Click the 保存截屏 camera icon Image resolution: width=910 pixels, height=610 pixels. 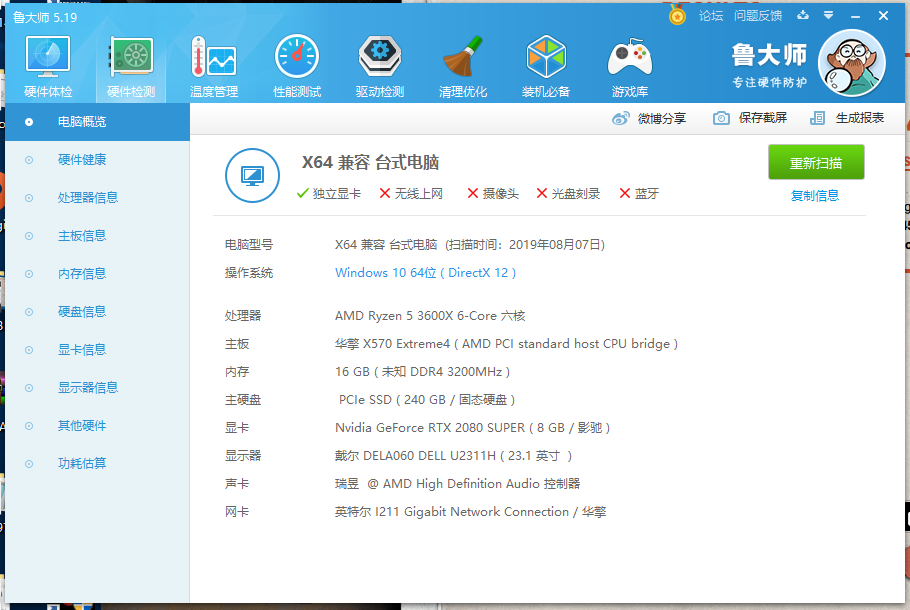tap(721, 118)
